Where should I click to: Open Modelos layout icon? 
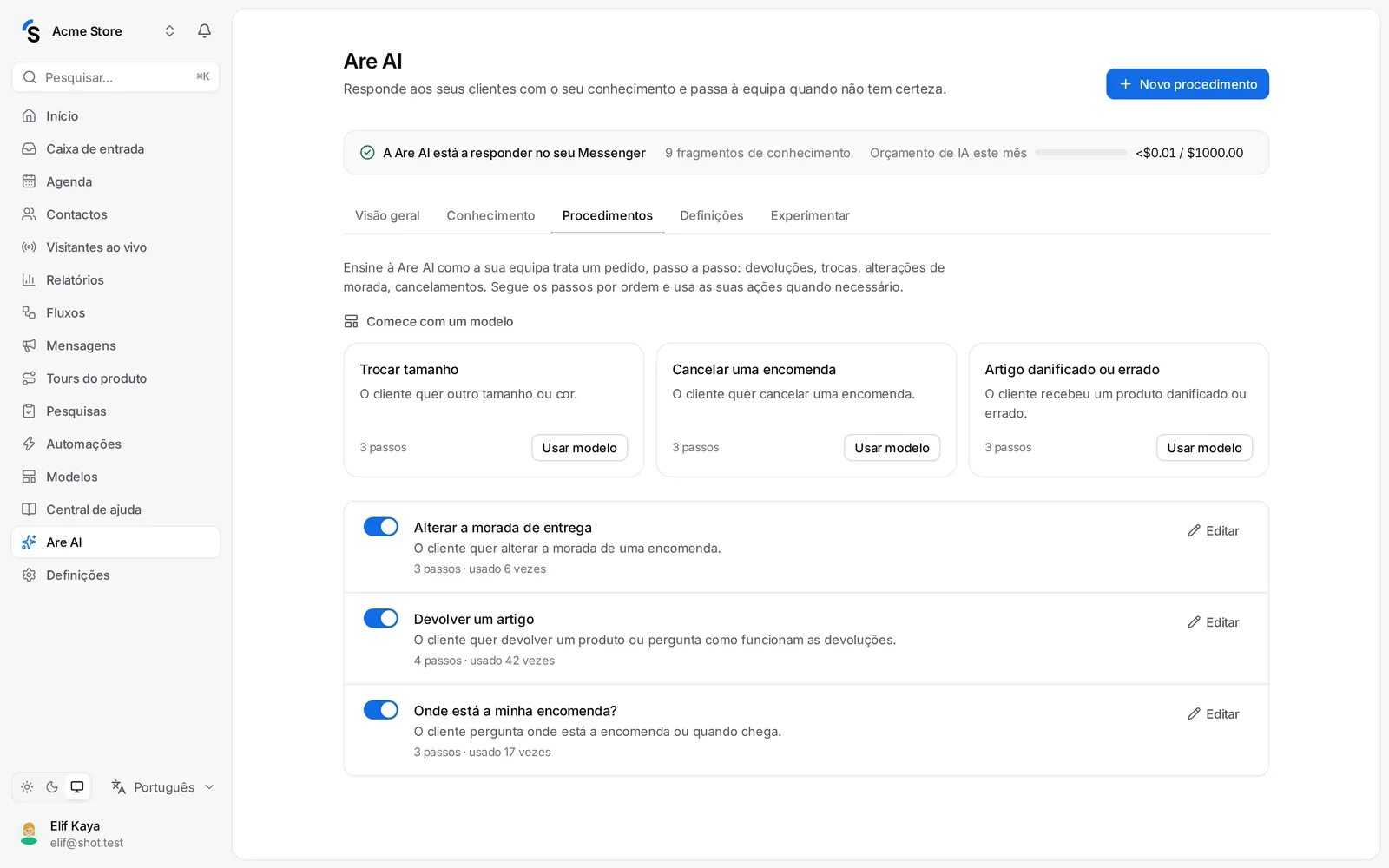click(x=29, y=477)
